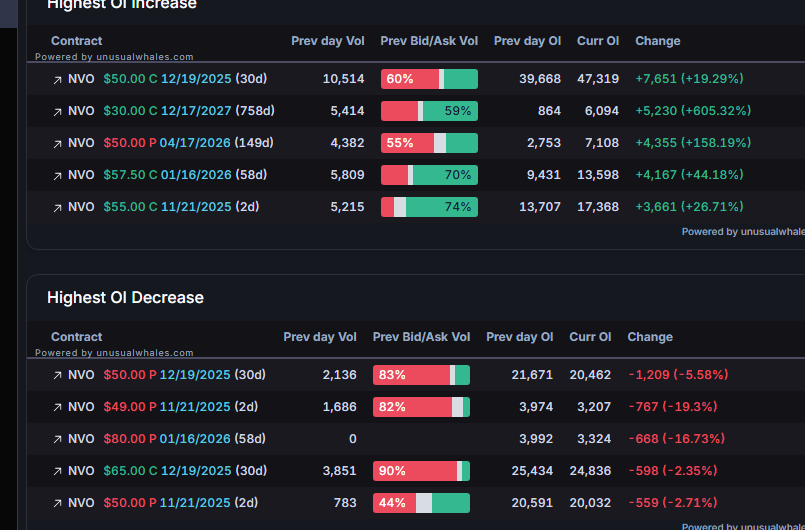This screenshot has width=805, height=530.
Task: Open the NVO $50.00 P 12/19/2025 contract
Action: pyautogui.click(x=167, y=374)
